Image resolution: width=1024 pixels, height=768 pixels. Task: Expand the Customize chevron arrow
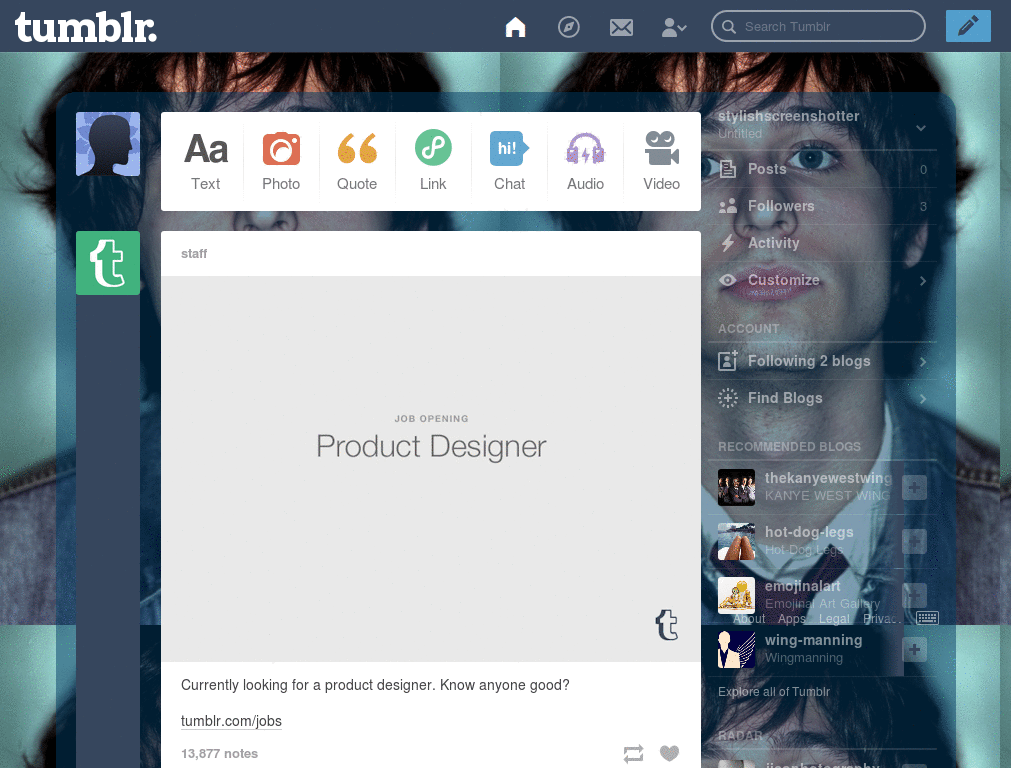[923, 281]
